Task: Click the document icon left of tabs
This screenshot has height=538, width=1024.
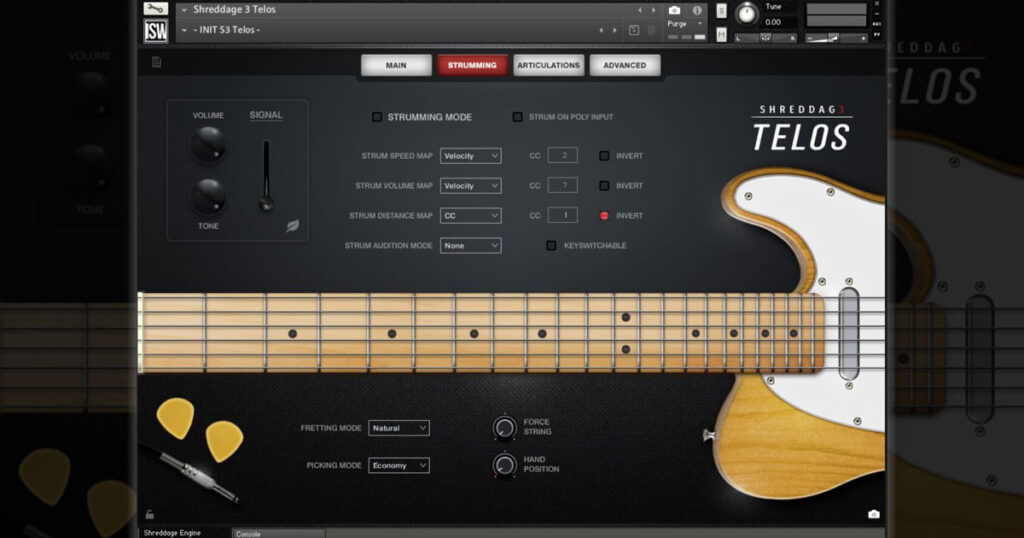Action: (157, 63)
